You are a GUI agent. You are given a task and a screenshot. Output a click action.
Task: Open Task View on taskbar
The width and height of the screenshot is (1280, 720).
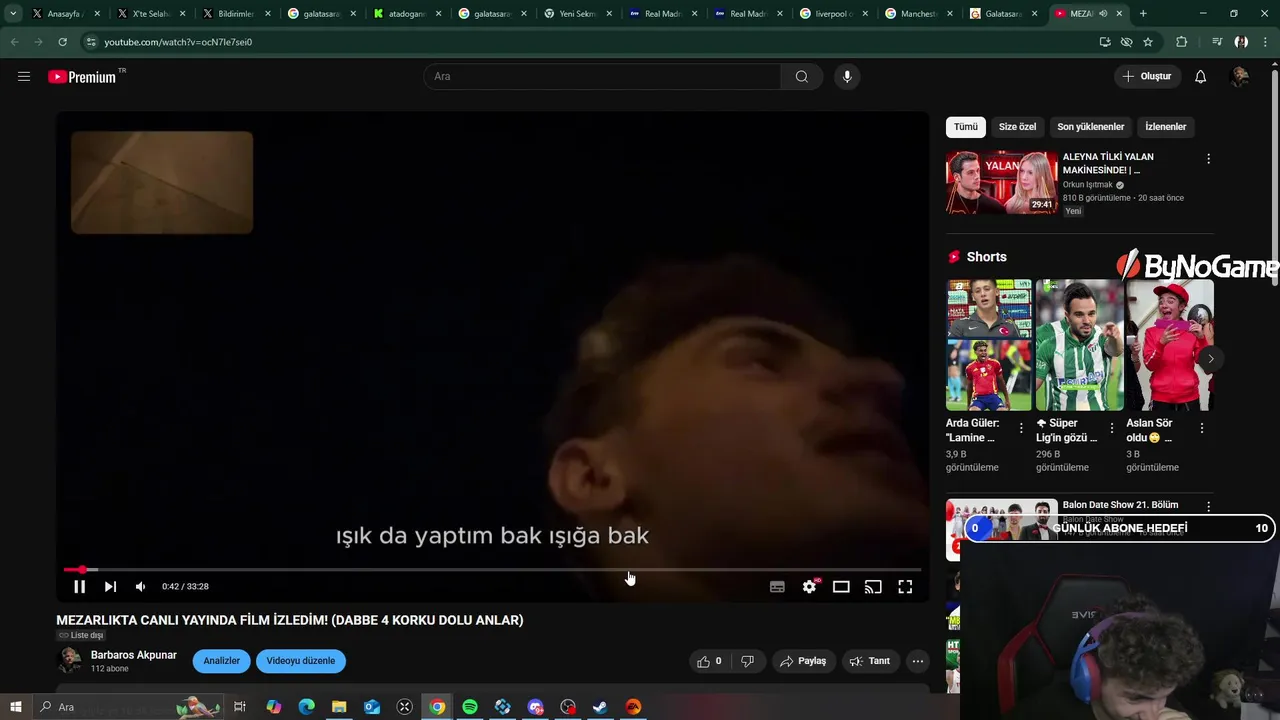tap(240, 707)
